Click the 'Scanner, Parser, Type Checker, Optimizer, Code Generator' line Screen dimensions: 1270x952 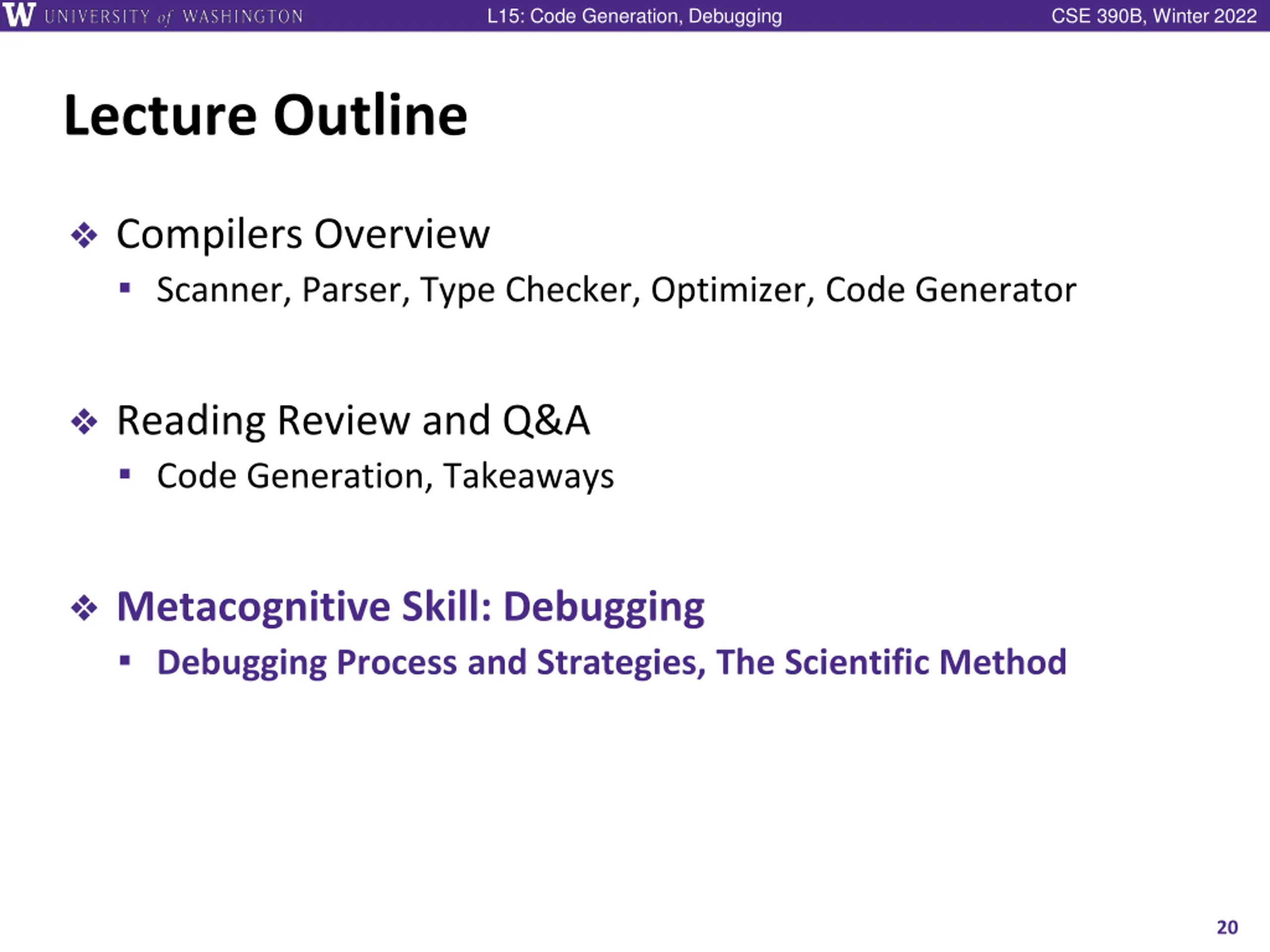tap(617, 291)
